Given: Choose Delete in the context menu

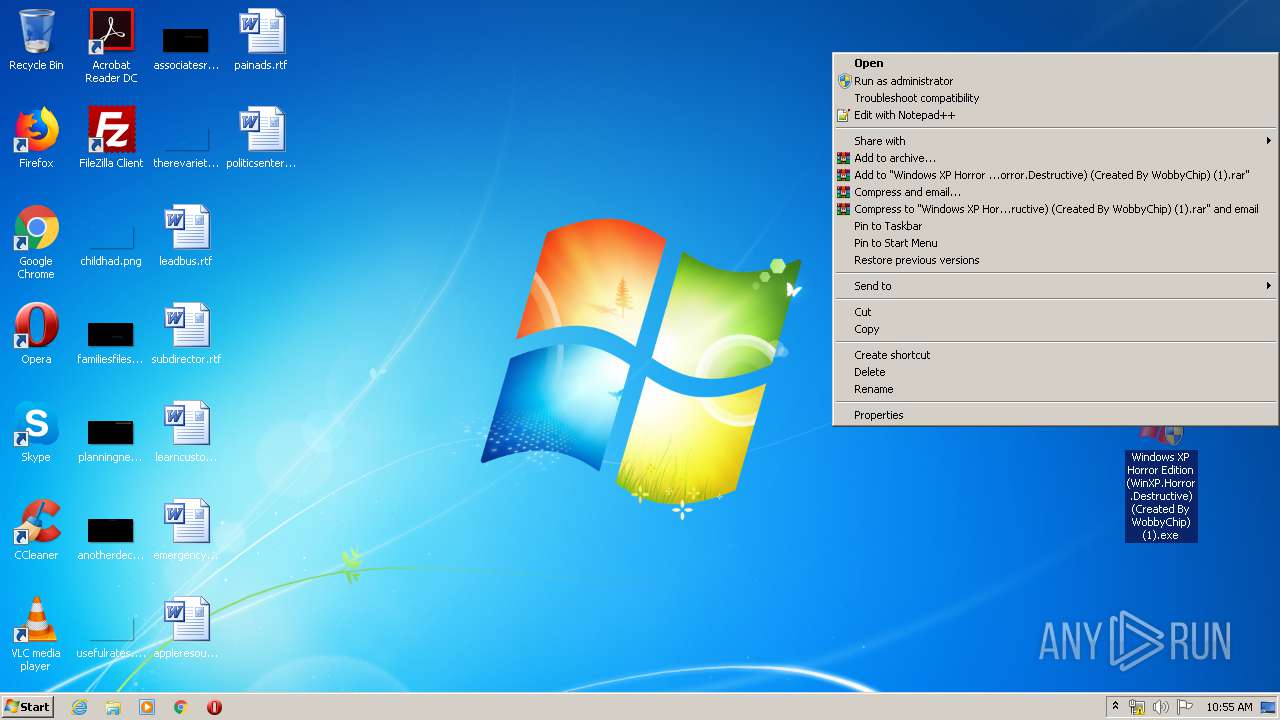Looking at the screenshot, I should (1055, 372).
